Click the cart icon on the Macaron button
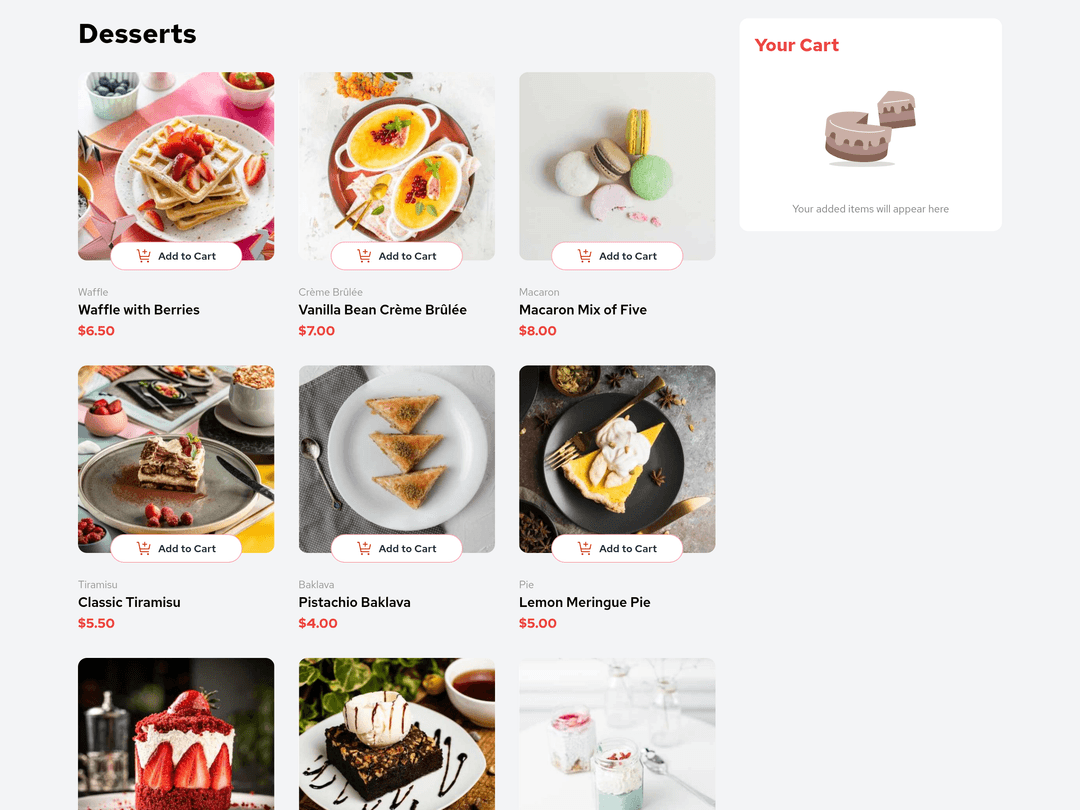This screenshot has width=1080, height=810. point(584,256)
